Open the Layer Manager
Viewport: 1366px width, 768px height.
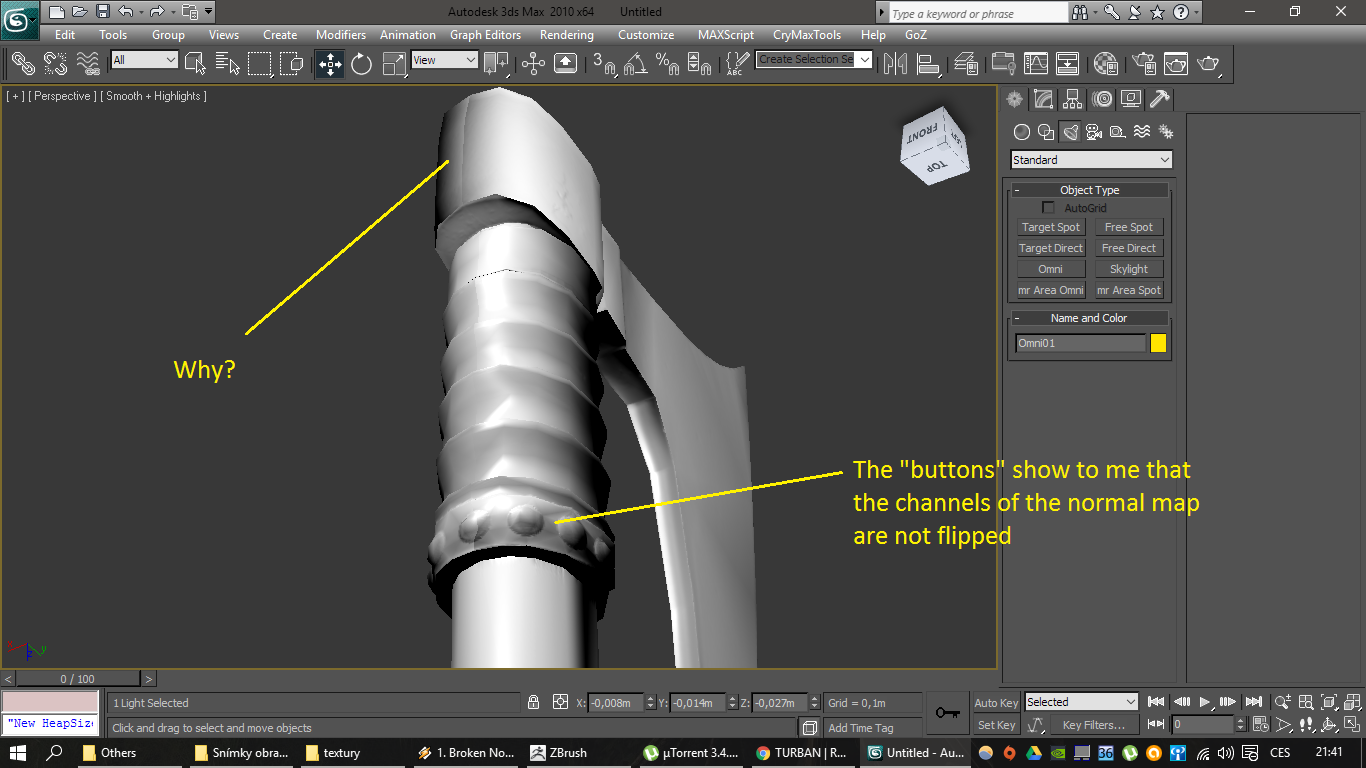[966, 64]
